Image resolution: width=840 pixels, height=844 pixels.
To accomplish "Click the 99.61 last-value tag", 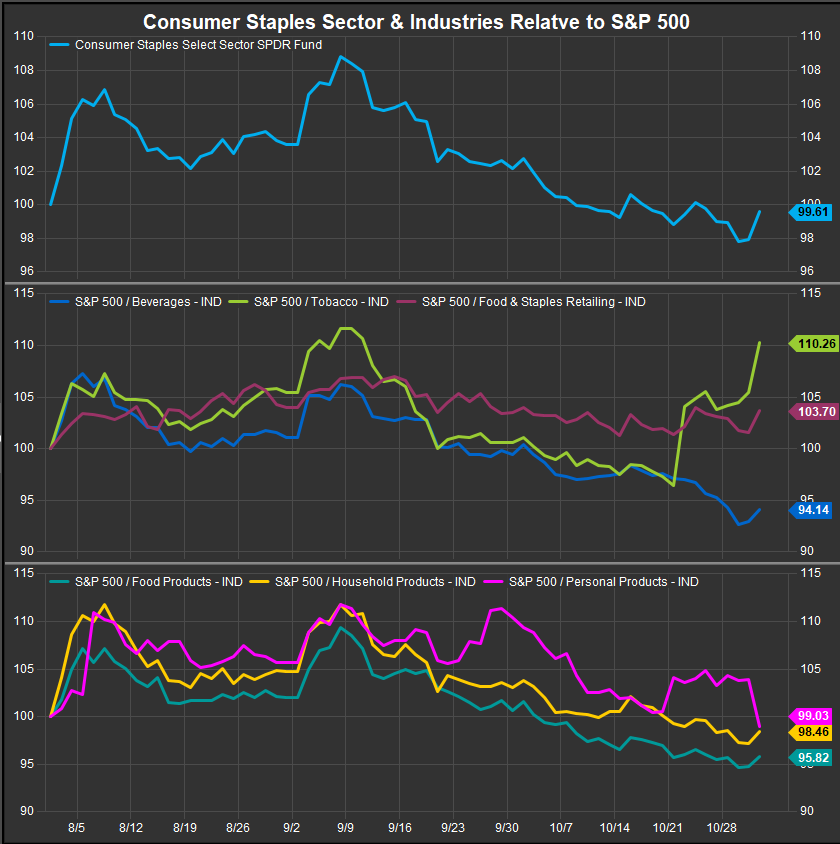I will [810, 212].
